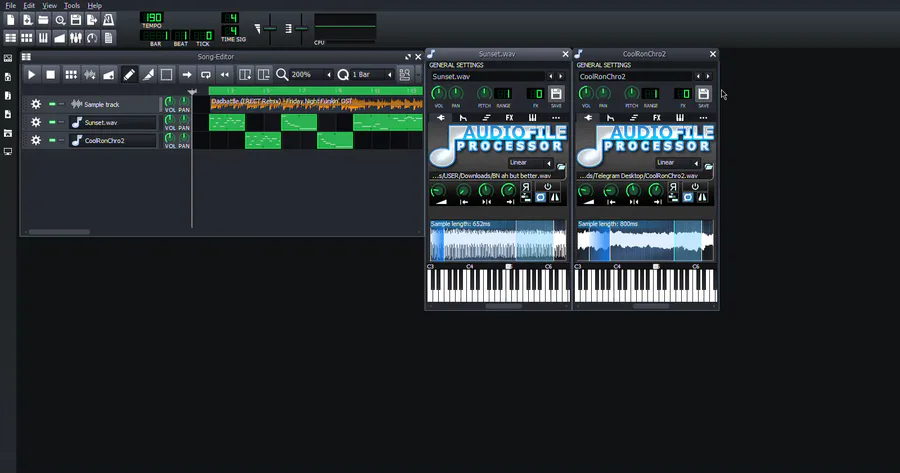Open Linear interpolation dropdown in CoolRonChro2
The height and width of the screenshot is (473, 900).
coord(678,163)
